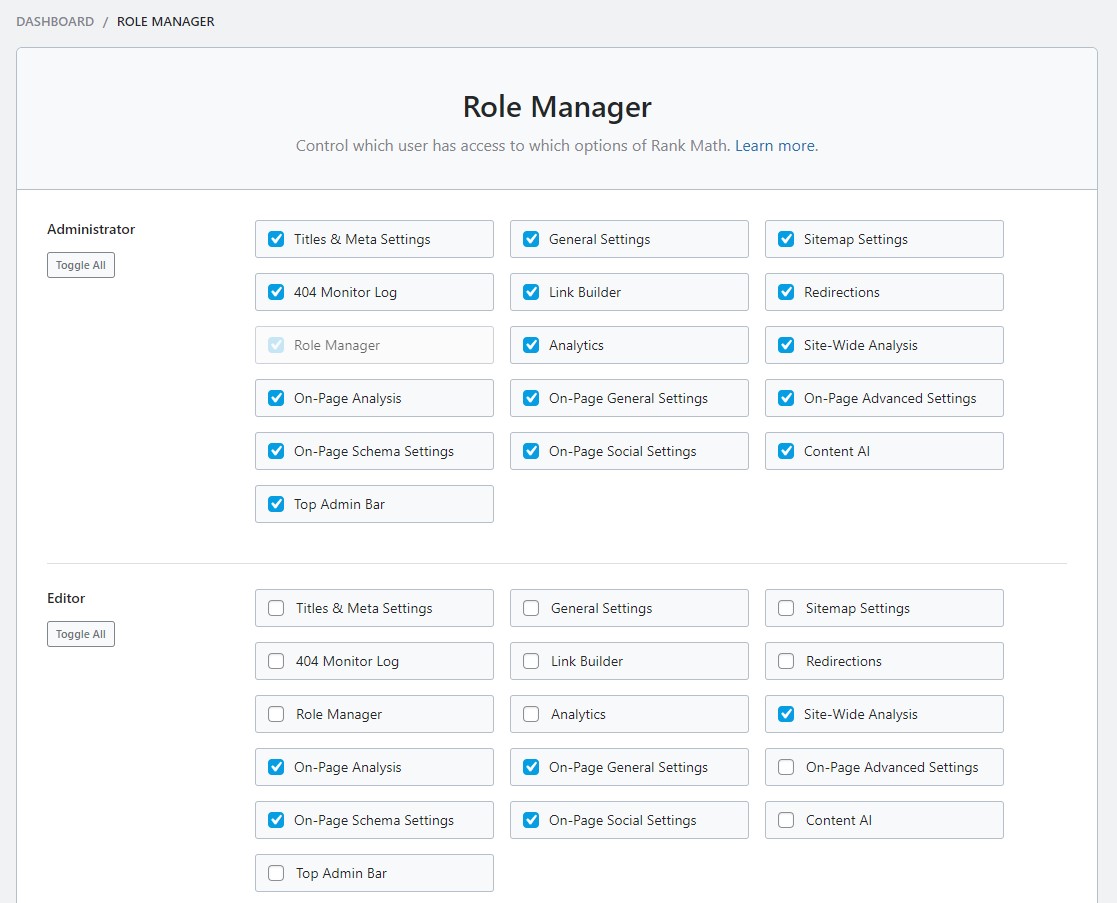
Task: Click the ROLE MANAGER breadcrumb text
Action: click(165, 21)
